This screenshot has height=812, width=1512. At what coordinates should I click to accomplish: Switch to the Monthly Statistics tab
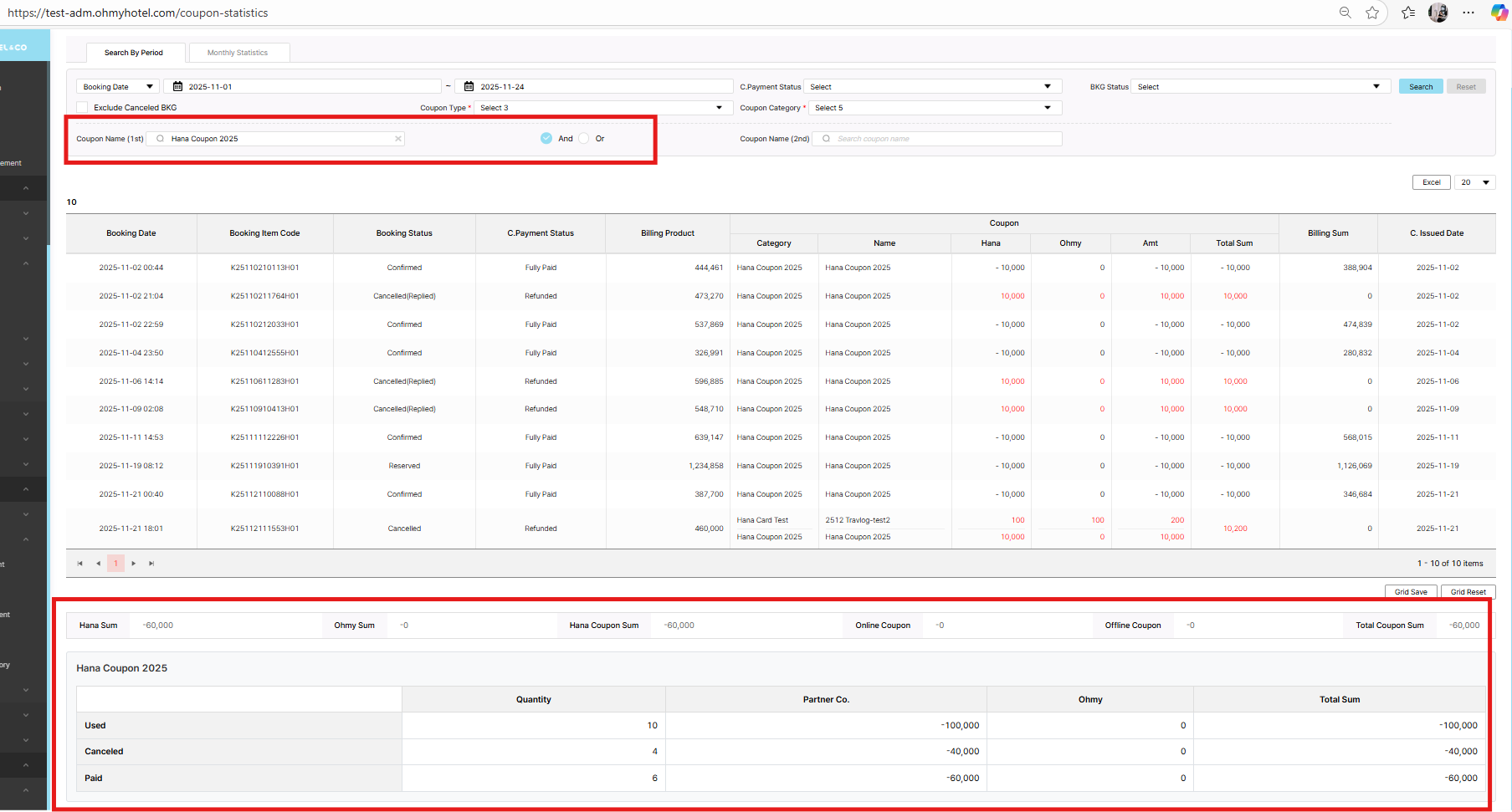point(238,53)
